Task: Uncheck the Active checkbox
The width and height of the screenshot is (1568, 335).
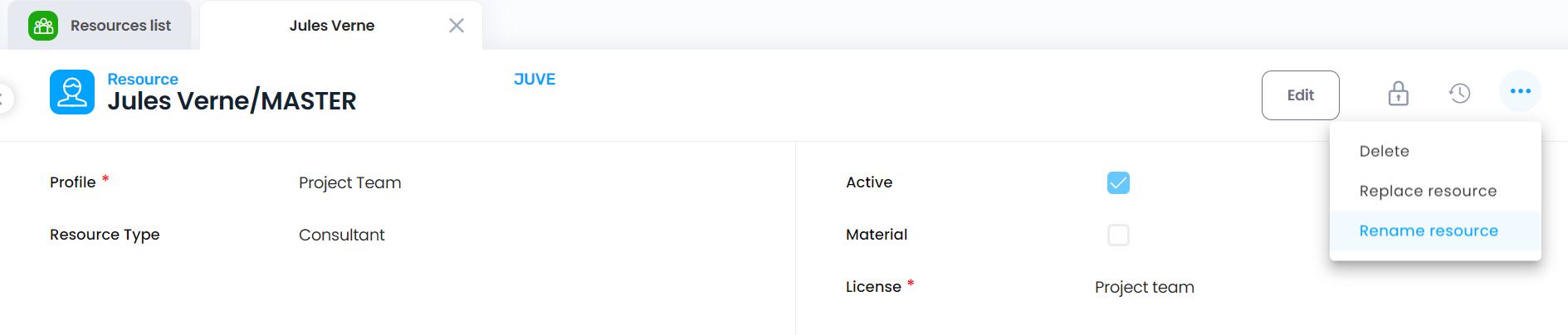Action: pos(1118,182)
